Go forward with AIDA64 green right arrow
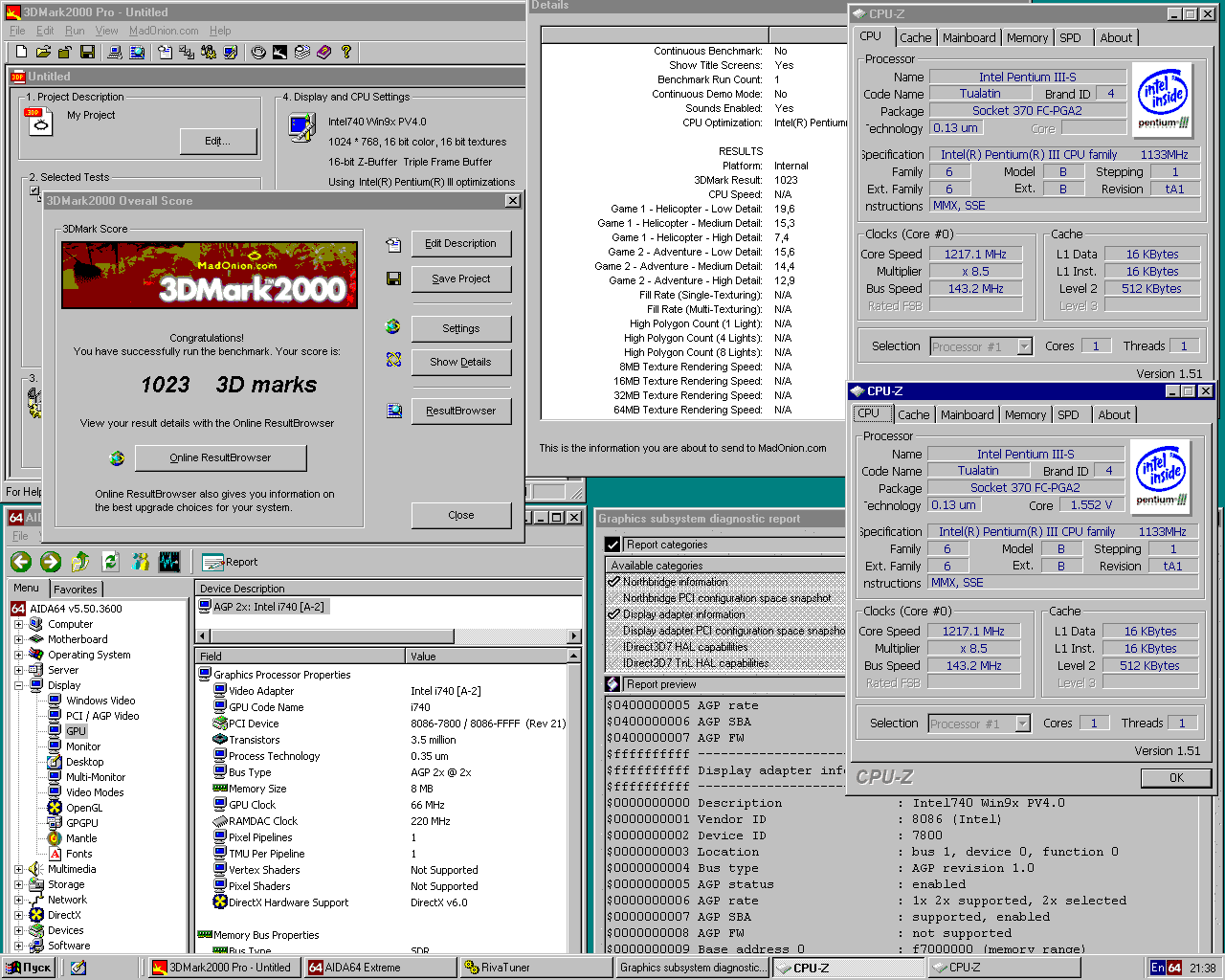The height and width of the screenshot is (980, 1225). 51,562
